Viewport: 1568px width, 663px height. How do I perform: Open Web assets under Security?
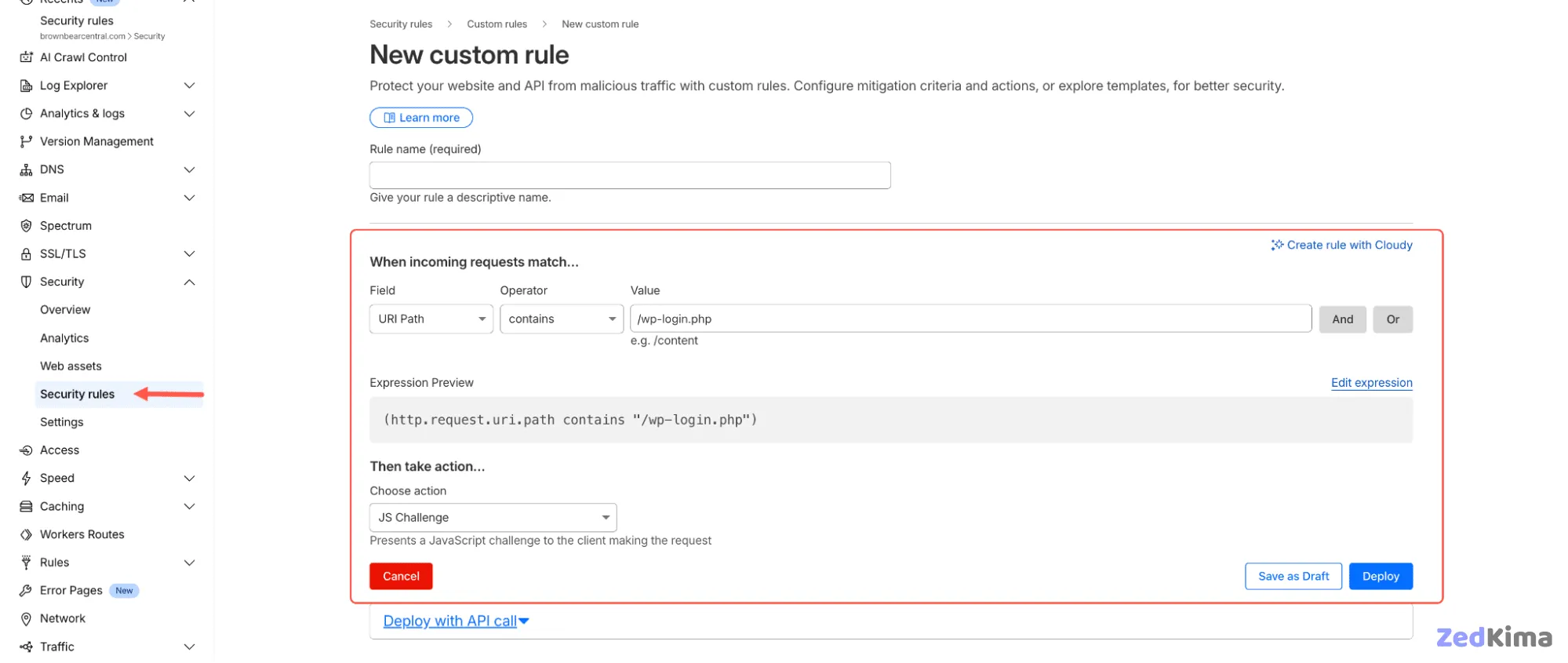coord(71,366)
